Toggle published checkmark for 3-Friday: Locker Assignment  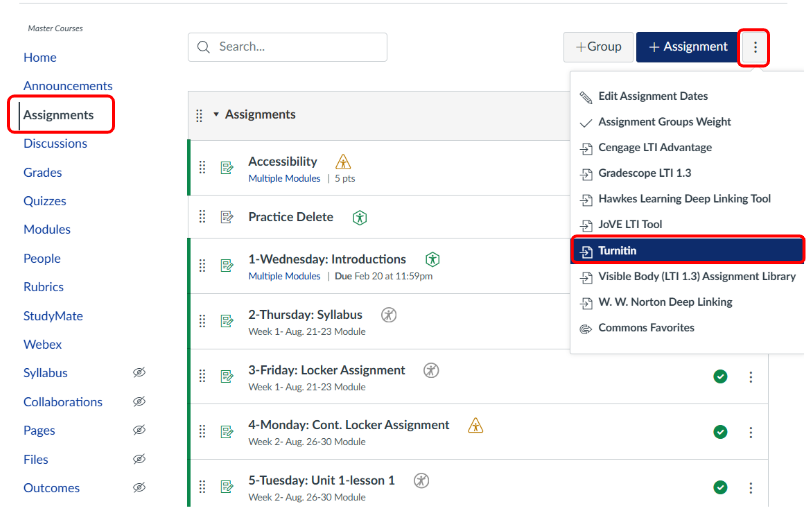click(720, 377)
